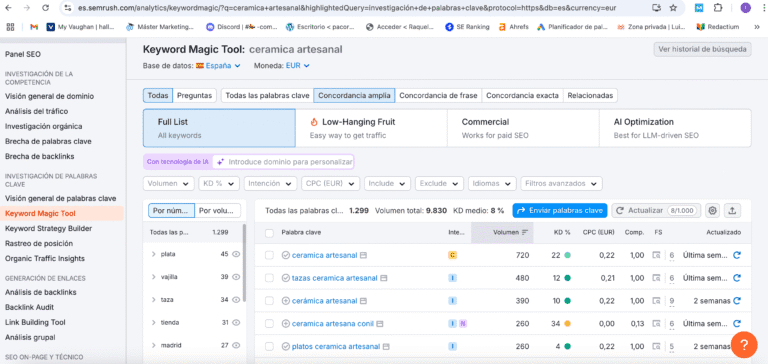Screen dimensions: 768x364
Task: Click checkmark circle for 'tazas ceramica artesanal'
Action: coord(286,278)
